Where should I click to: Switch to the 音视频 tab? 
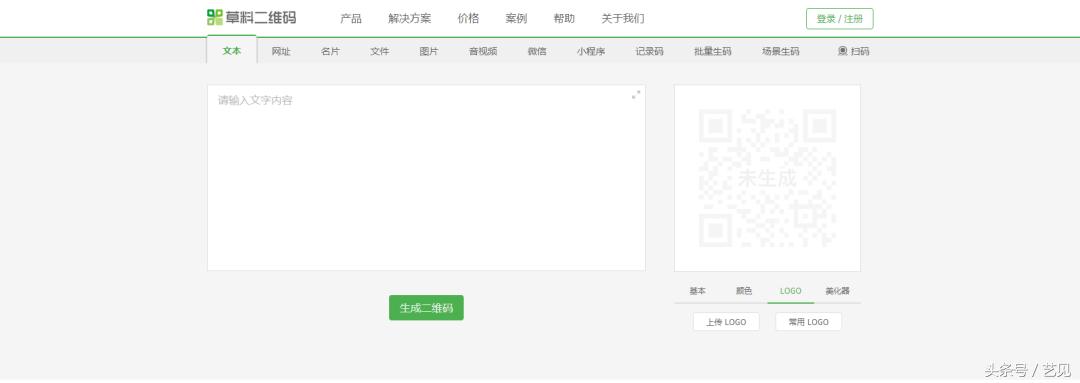[483, 51]
